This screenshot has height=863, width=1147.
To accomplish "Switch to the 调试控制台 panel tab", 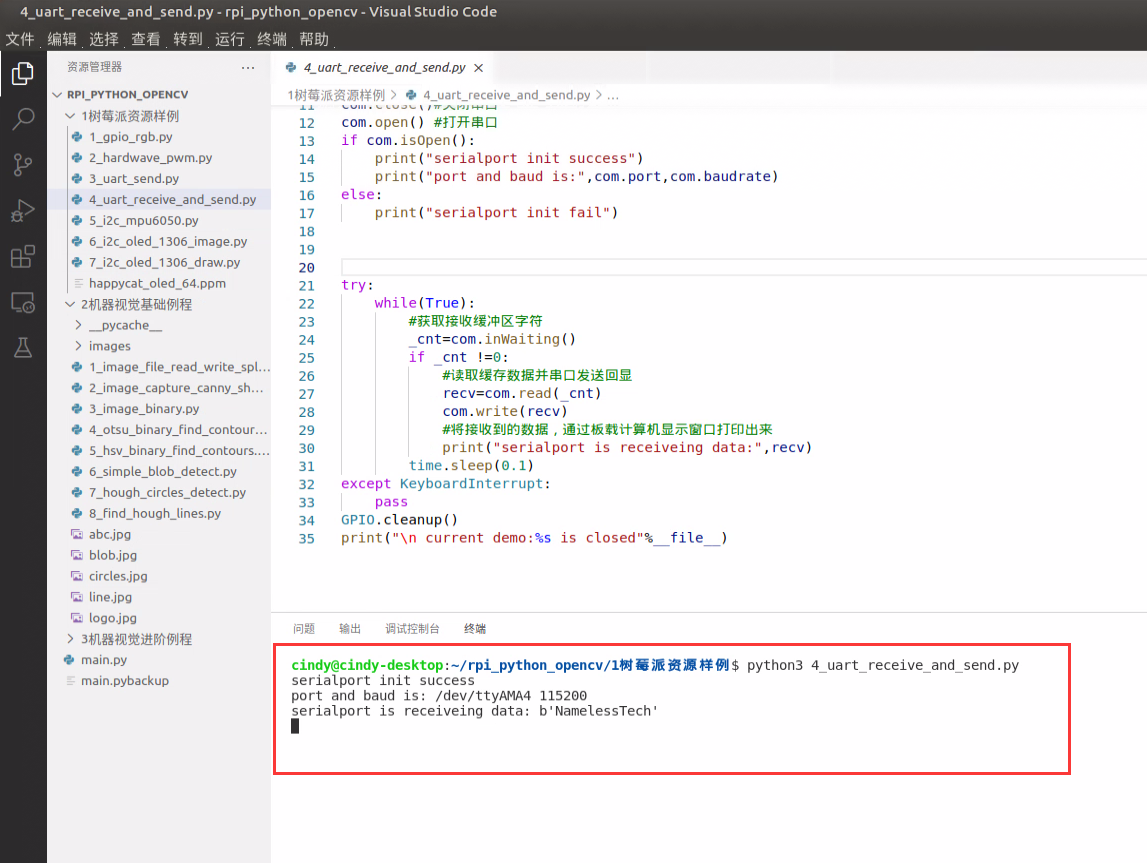I will coord(413,629).
